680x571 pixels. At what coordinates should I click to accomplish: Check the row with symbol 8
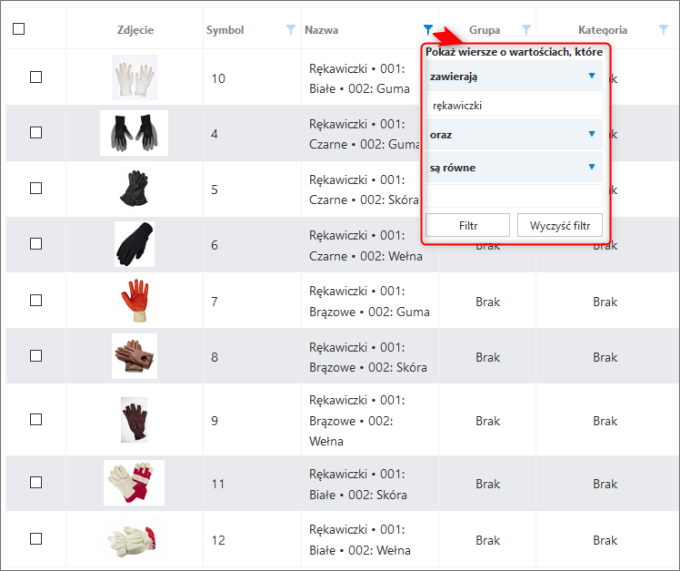36,356
